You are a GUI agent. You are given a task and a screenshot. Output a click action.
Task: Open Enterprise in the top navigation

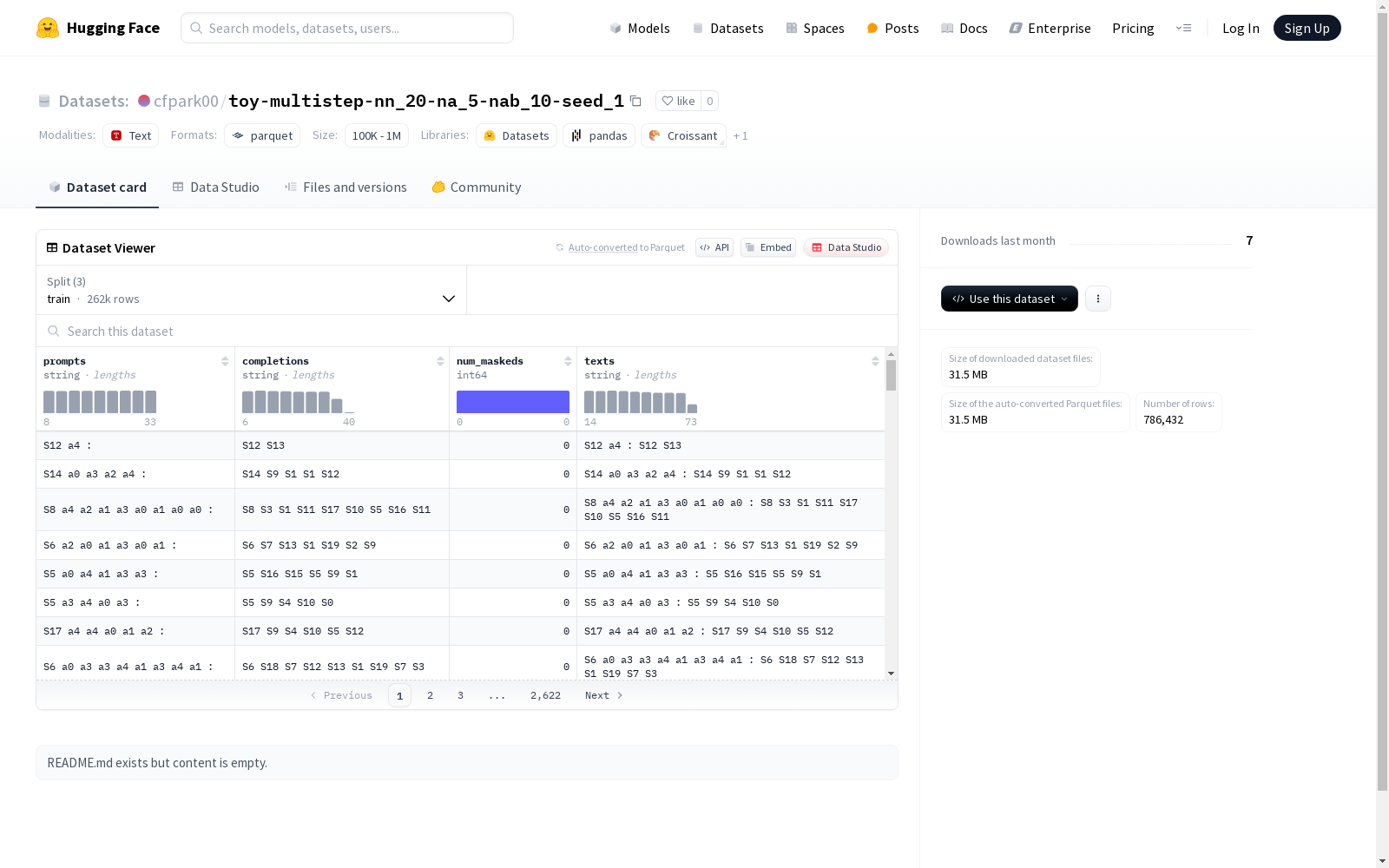[1050, 28]
